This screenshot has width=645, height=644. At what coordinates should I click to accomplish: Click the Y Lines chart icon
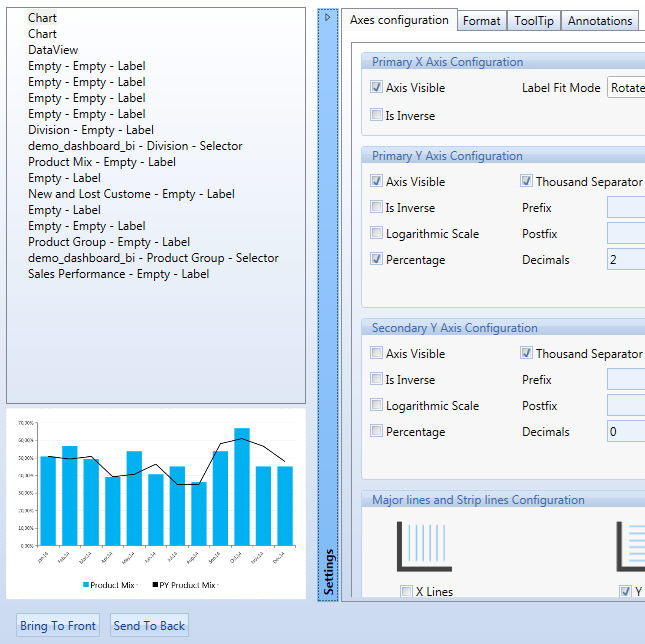click(x=631, y=546)
